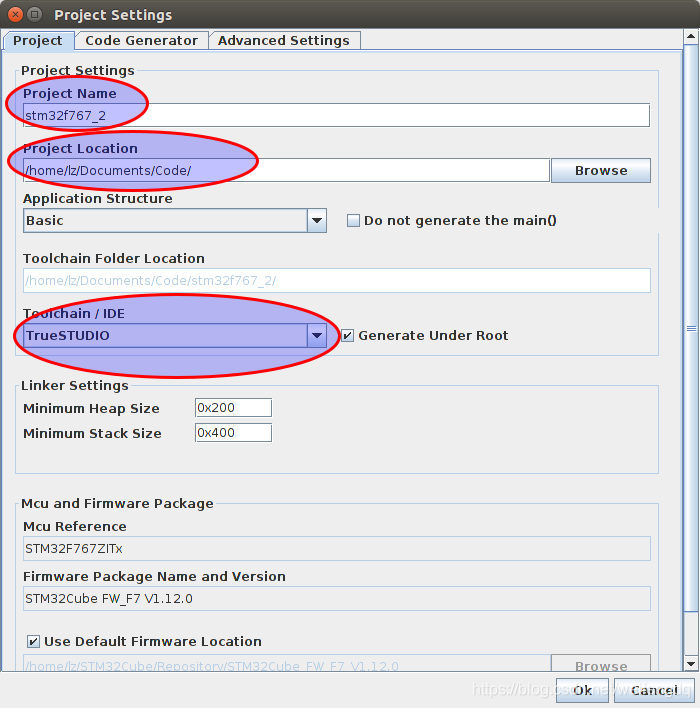Click the Toolchain Folder Location label
700x708 pixels.
(114, 259)
